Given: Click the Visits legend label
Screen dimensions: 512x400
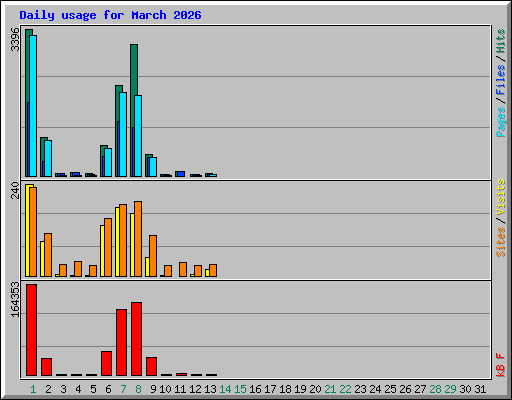Looking at the screenshot, I should (x=501, y=197).
